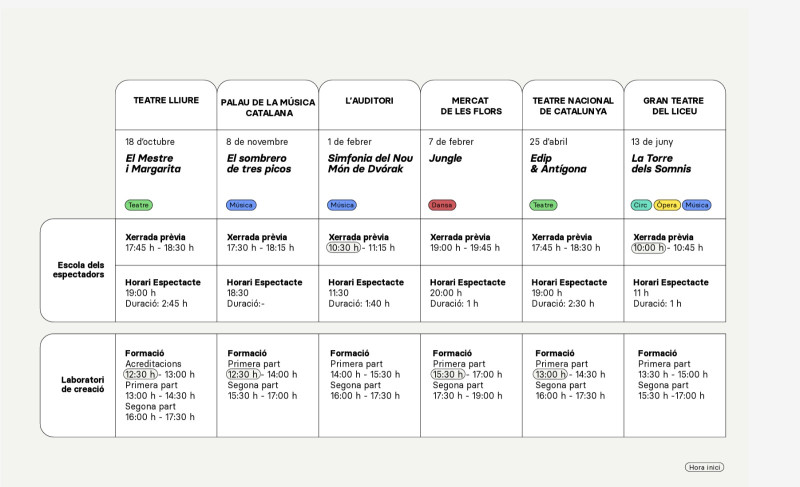The width and height of the screenshot is (800, 487).
Task: Click the Música tag under El sombrero de tres picos
Action: pos(241,205)
